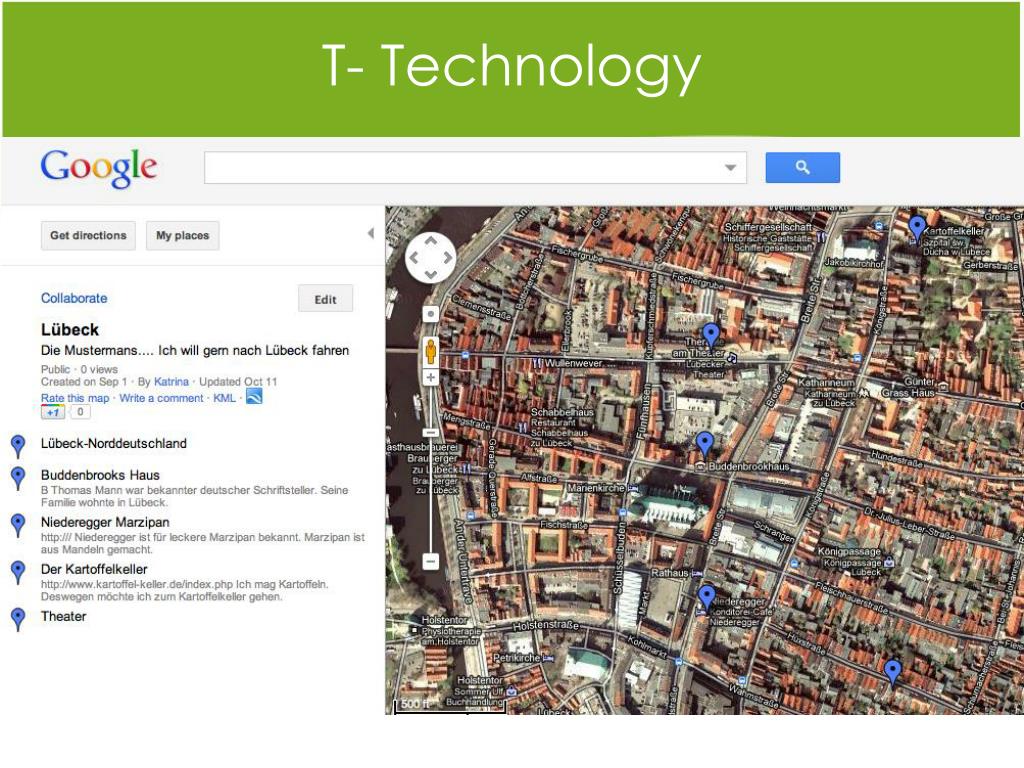Viewport: 1024px width, 768px height.
Task: Select Niederegger Marzipan in the list
Action: tap(105, 522)
